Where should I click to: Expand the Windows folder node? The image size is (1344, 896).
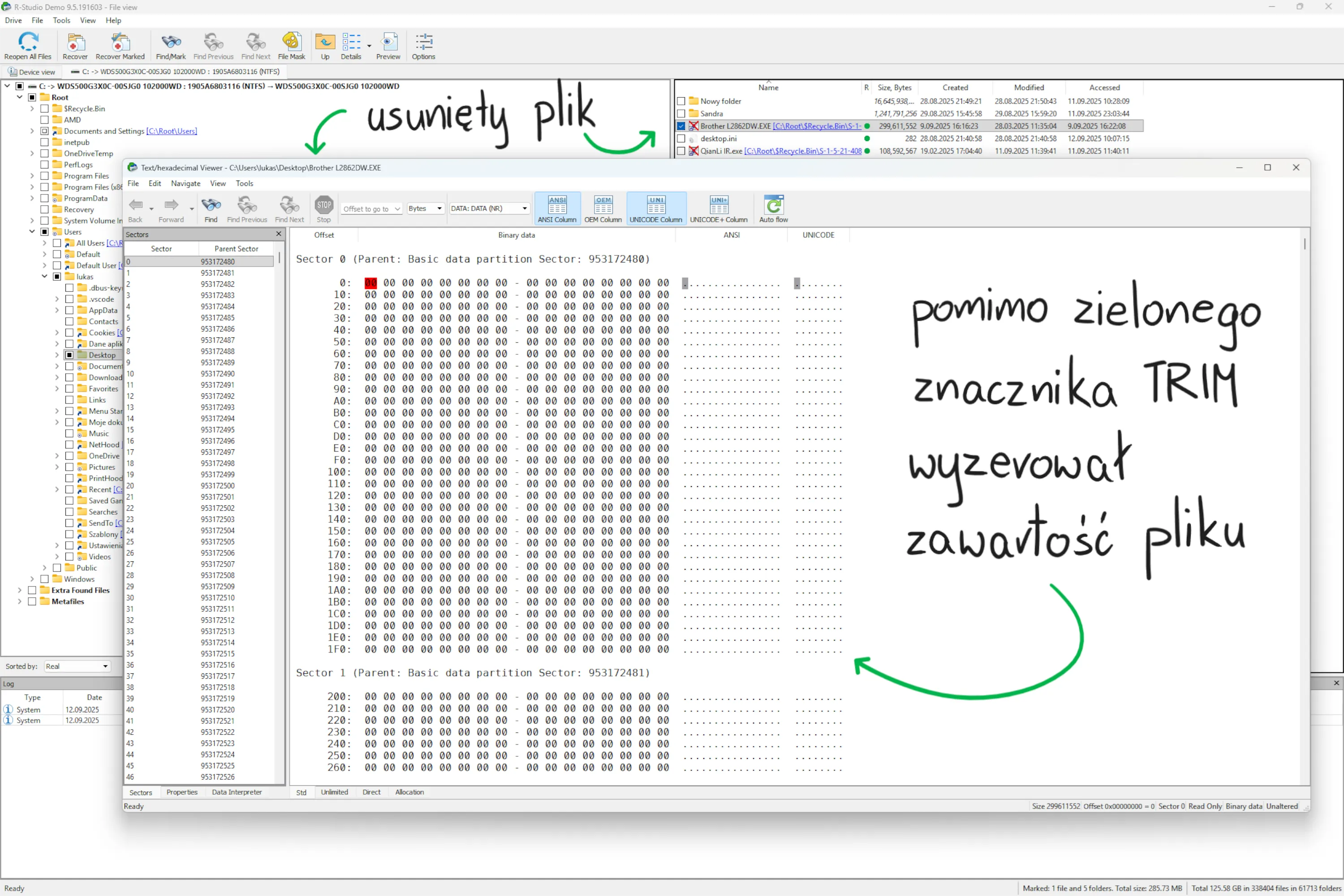pyautogui.click(x=32, y=579)
